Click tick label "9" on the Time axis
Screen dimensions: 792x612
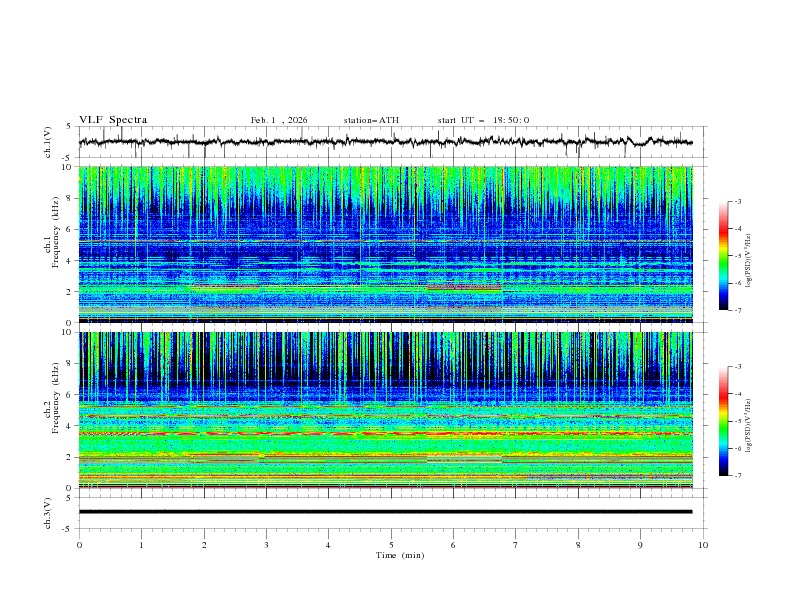(x=640, y=545)
